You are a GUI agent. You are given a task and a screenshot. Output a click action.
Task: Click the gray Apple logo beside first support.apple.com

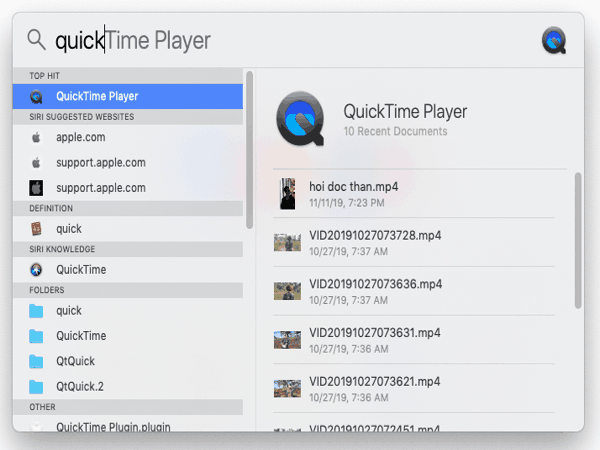pos(36,163)
